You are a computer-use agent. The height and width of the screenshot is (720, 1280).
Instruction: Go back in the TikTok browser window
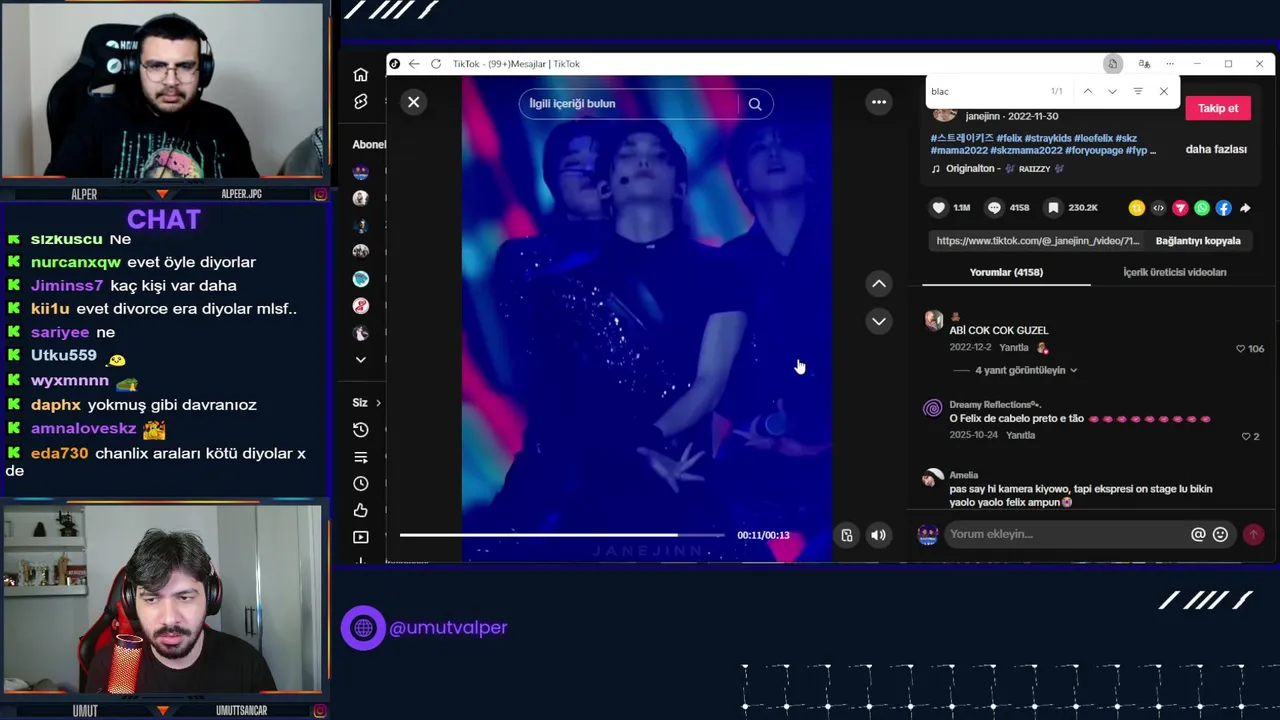click(x=414, y=64)
